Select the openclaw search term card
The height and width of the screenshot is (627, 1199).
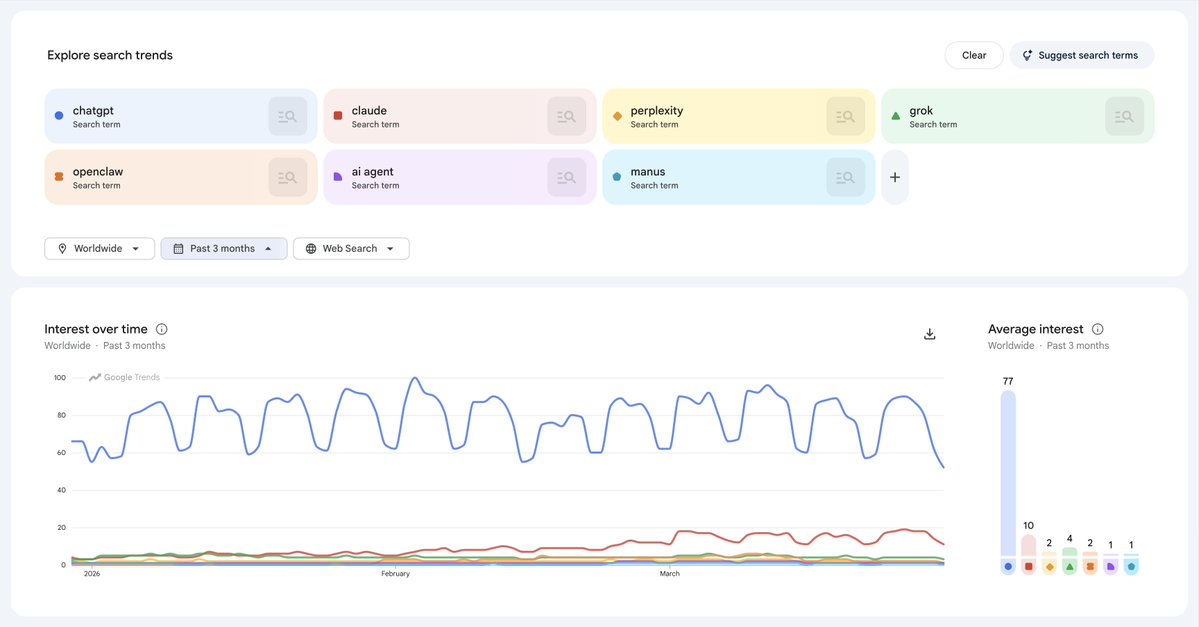point(180,177)
